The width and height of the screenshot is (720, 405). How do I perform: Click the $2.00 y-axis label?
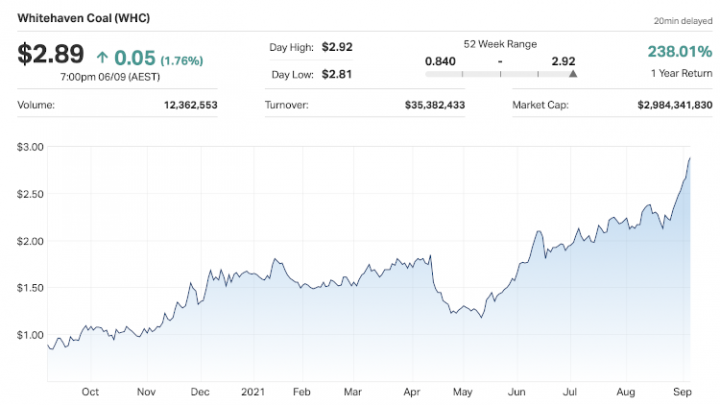tap(30, 242)
